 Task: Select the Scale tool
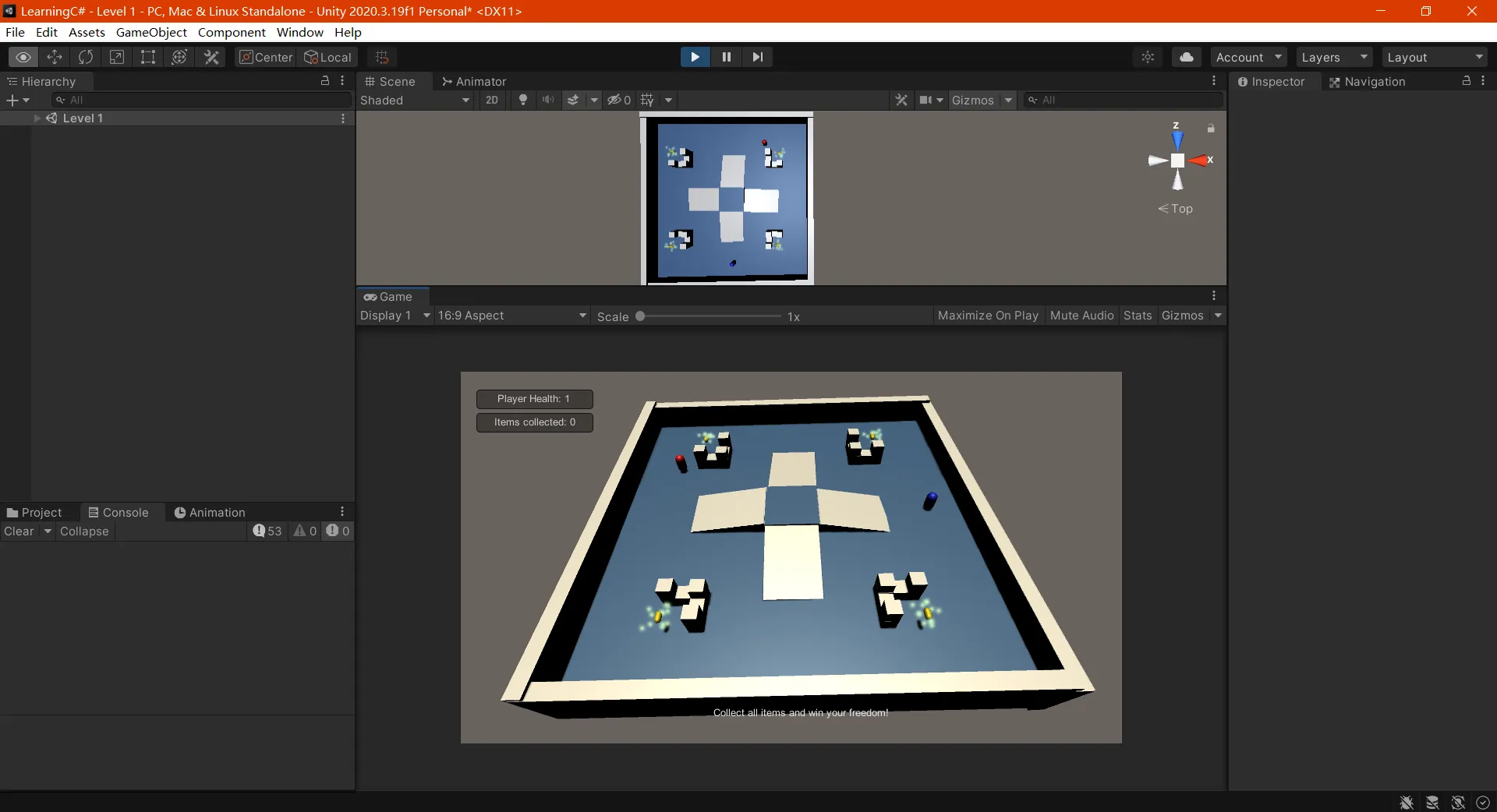pyautogui.click(x=117, y=57)
